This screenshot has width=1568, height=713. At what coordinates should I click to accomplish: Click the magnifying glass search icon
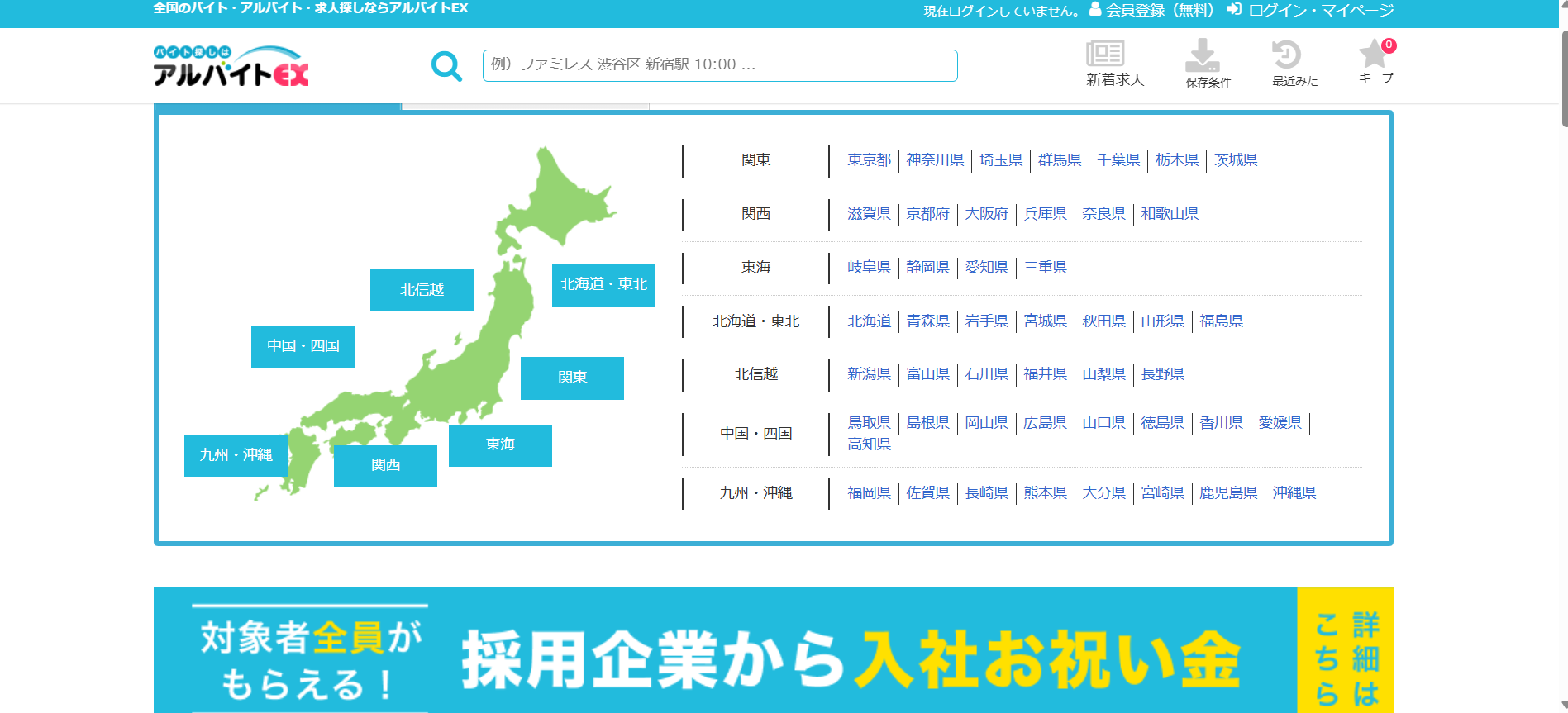[x=446, y=66]
